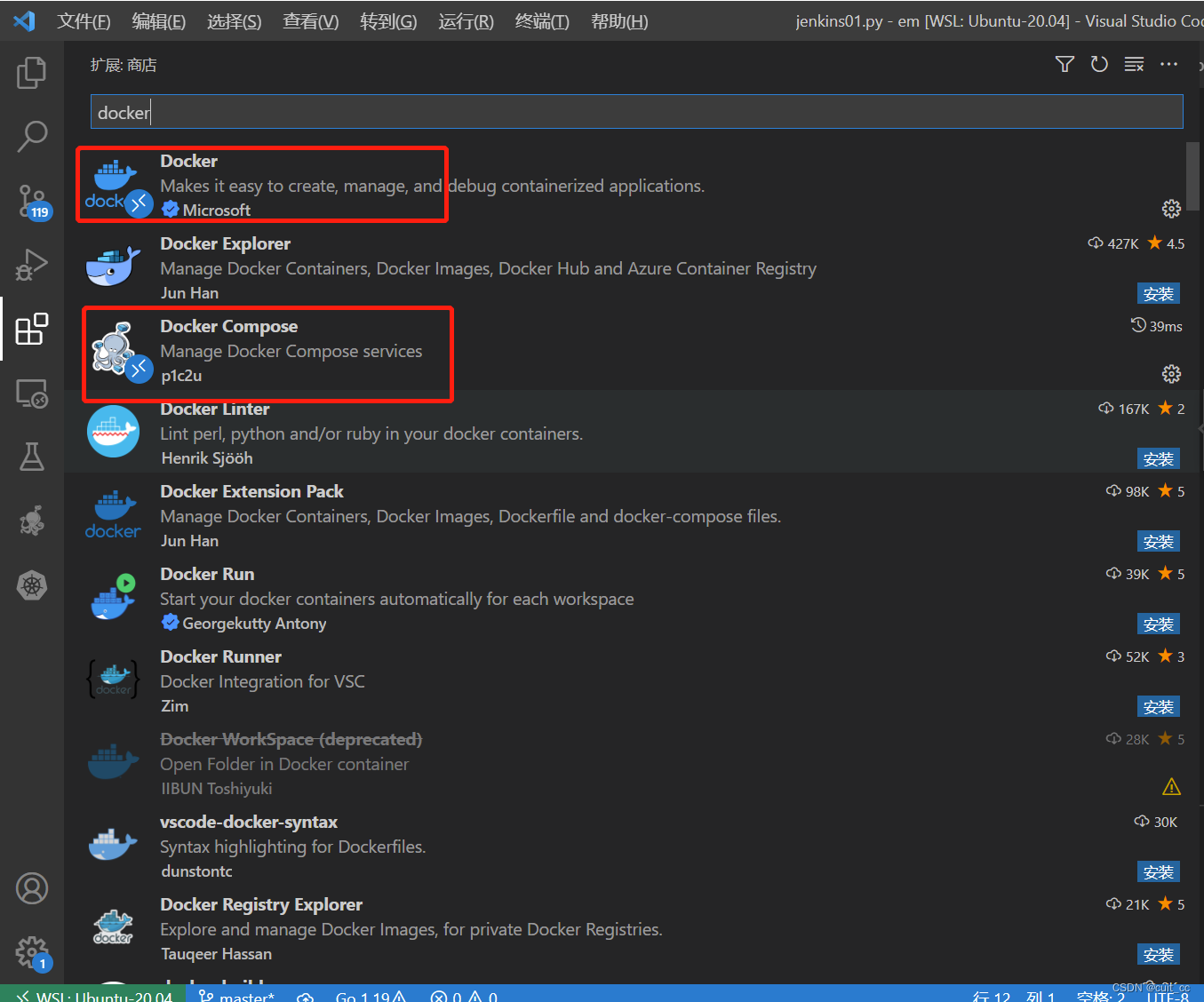Viewport: 1204px width, 1002px height.
Task: Click Docker Extension Pack icon
Action: [113, 514]
